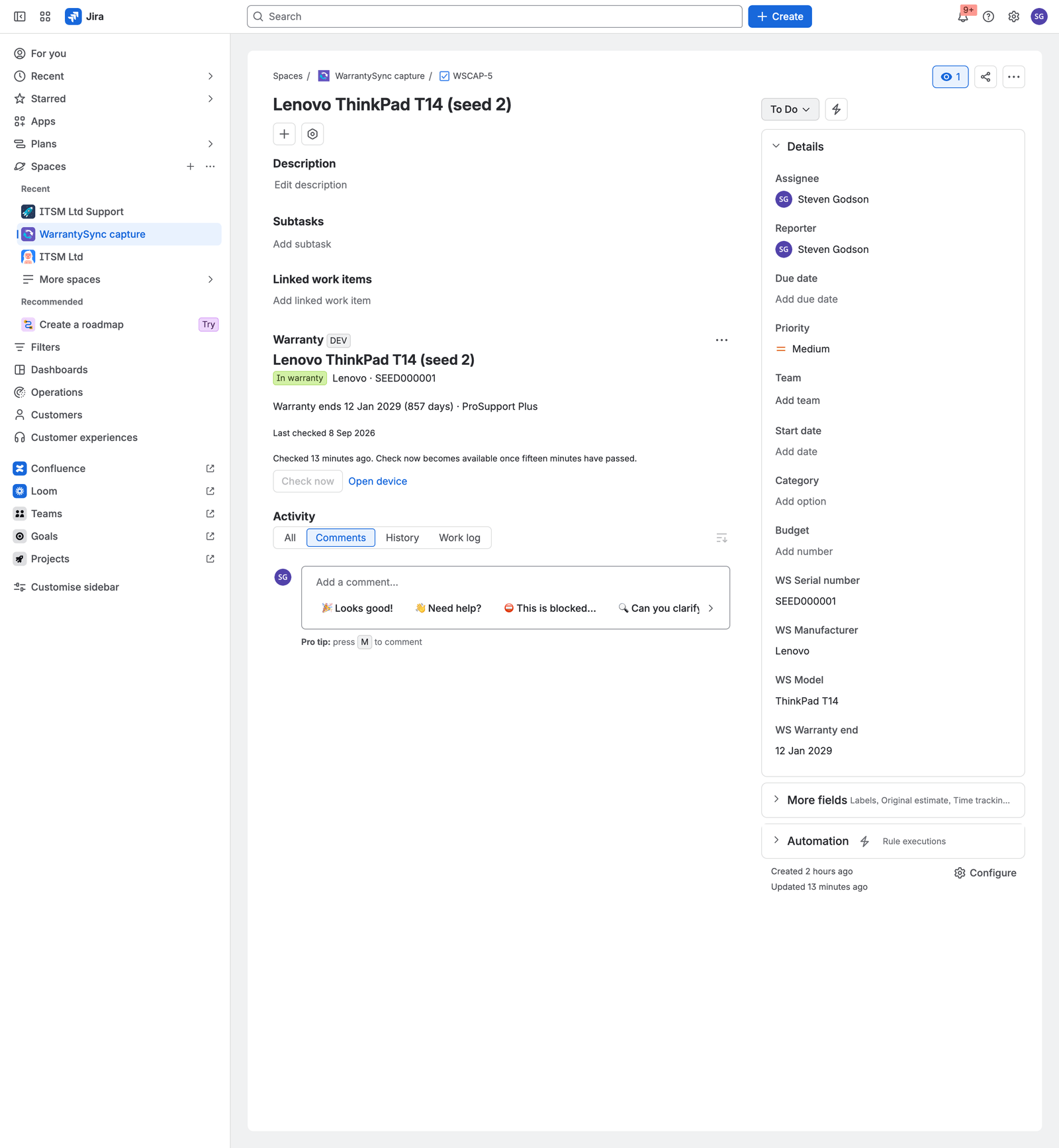
Task: Insert the 'Looks good!' quick comment
Action: (357, 608)
